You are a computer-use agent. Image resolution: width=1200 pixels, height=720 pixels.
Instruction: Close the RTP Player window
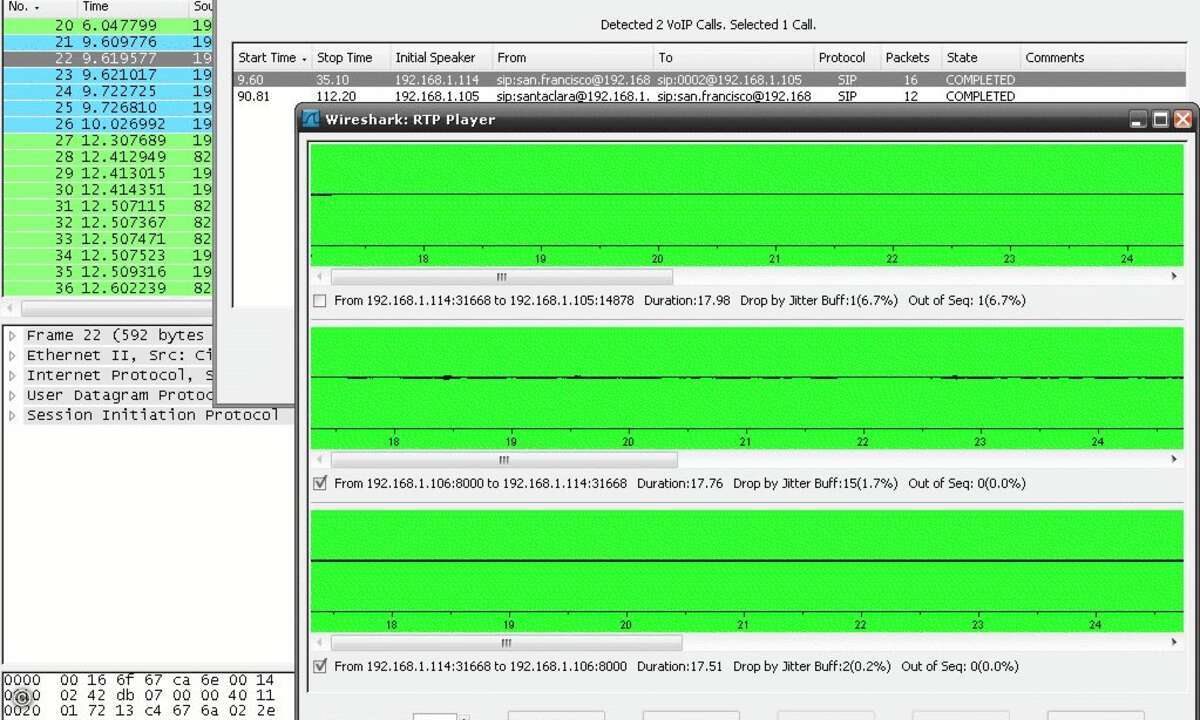tap(1182, 120)
